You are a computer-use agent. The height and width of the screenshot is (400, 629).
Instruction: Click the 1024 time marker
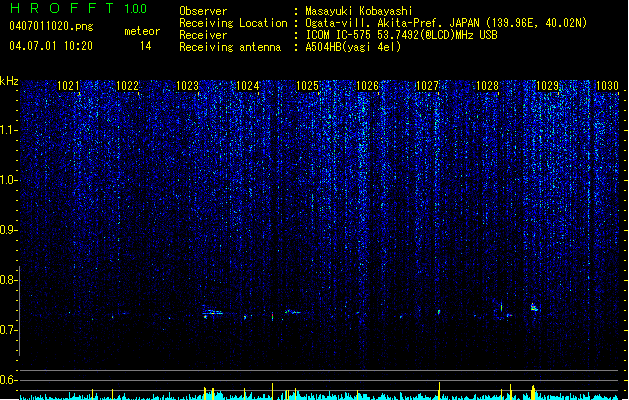tap(248, 86)
